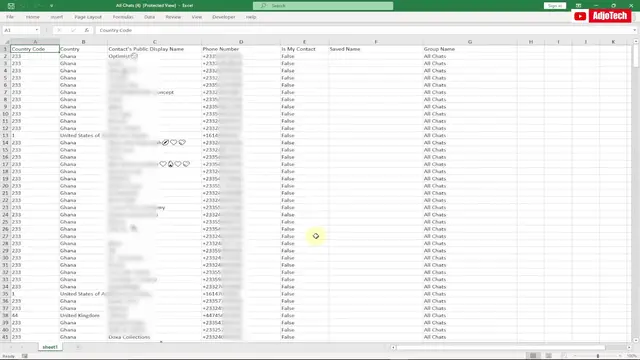This screenshot has height=360, width=640.
Task: Click next sheet navigation arrow
Action: [x=22, y=347]
